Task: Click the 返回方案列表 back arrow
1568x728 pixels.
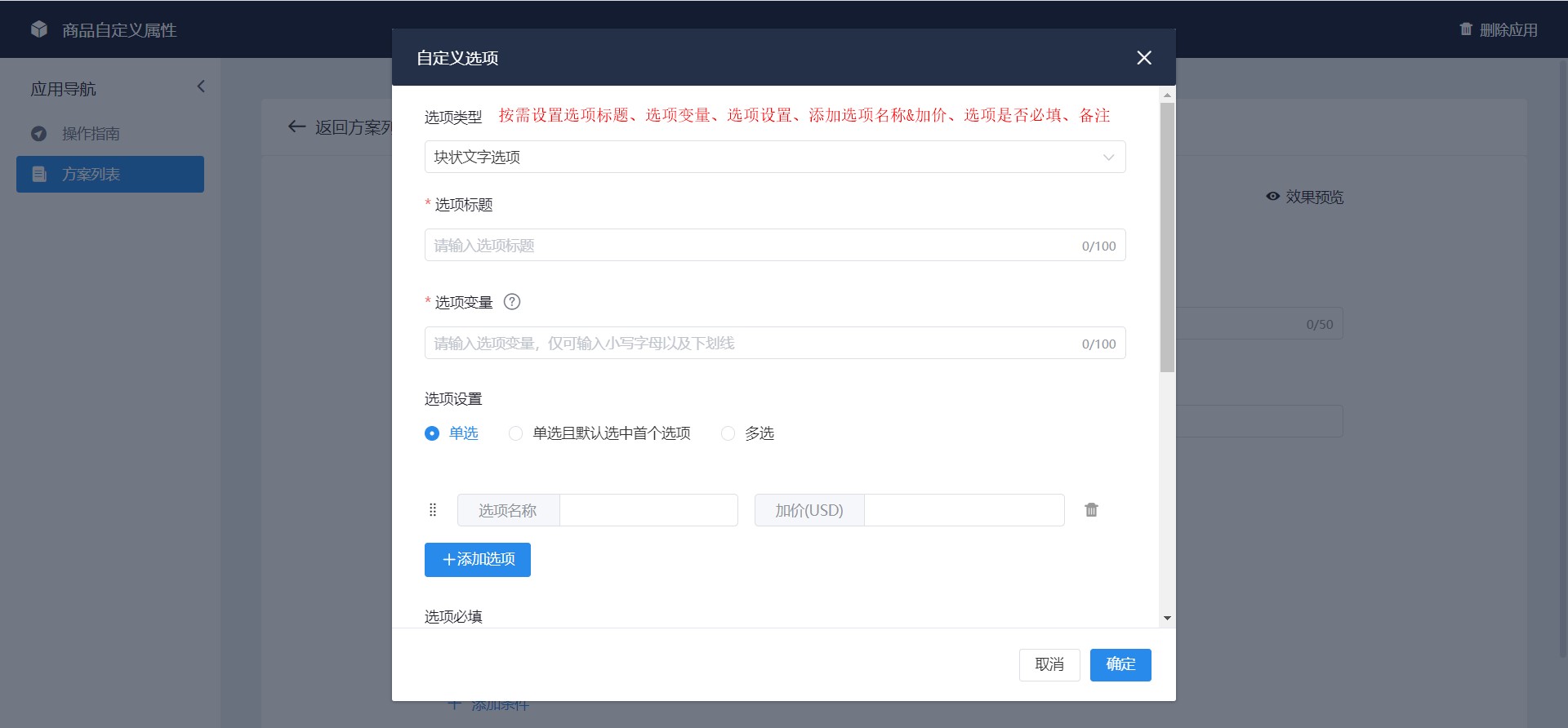Action: [296, 127]
